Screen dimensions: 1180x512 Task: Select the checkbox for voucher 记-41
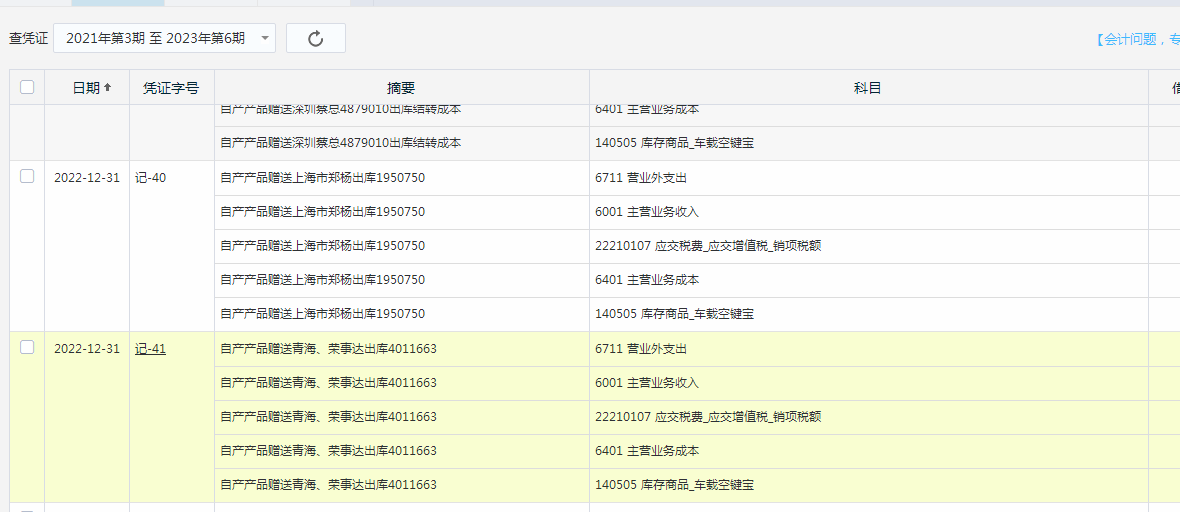coord(27,347)
